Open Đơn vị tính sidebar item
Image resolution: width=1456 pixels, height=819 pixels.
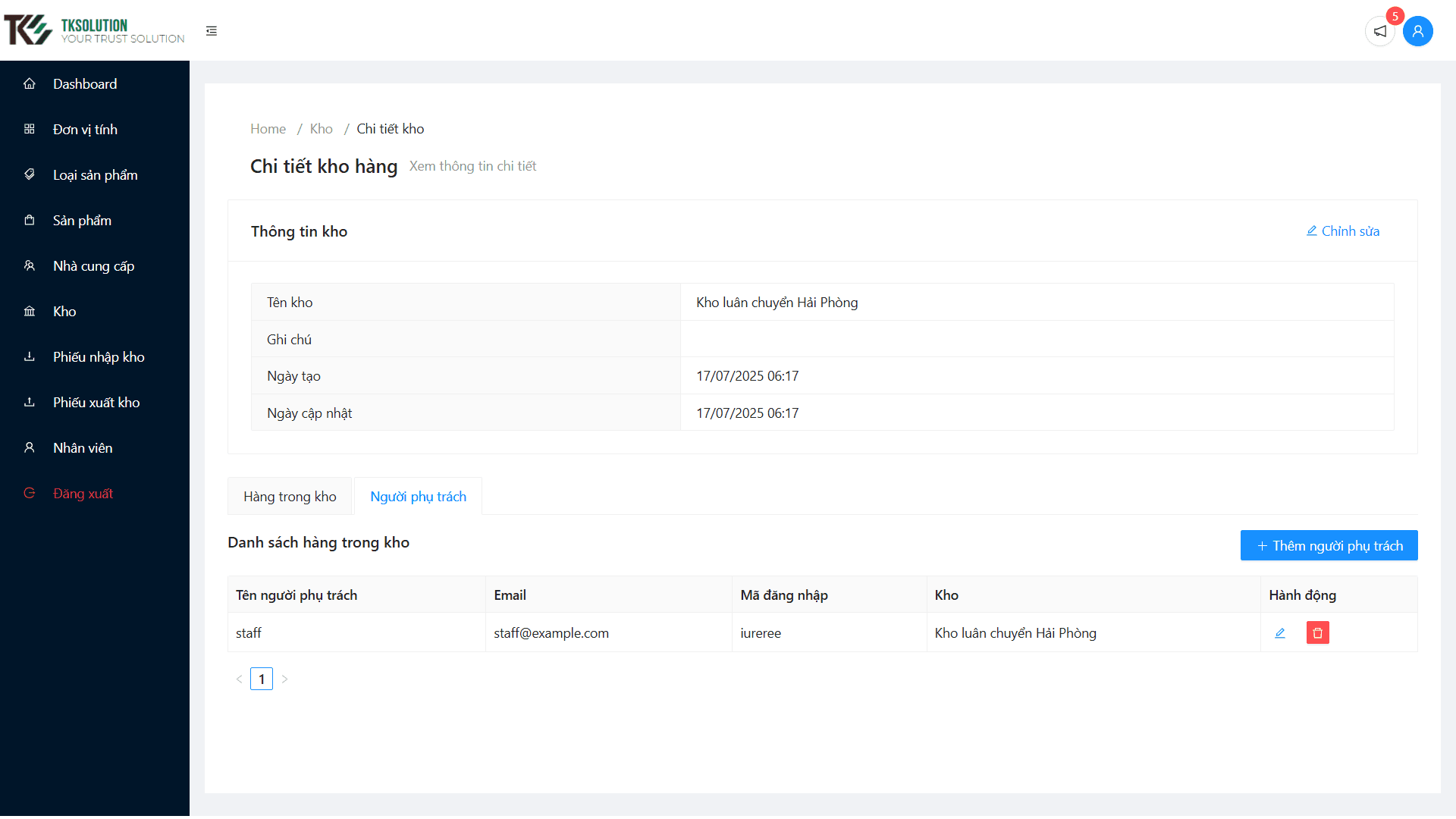pos(85,130)
